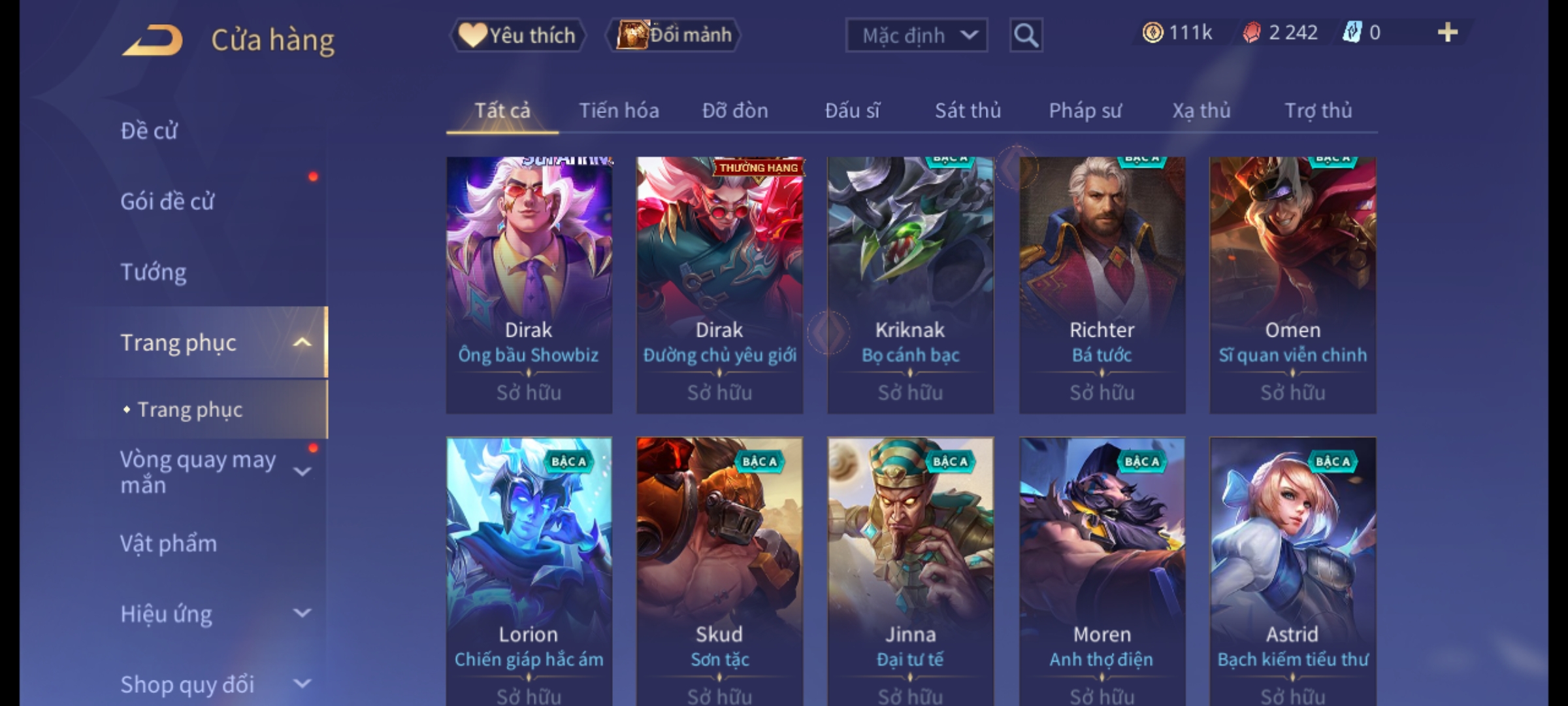Viewport: 1568px width, 706px height.
Task: Open the search magnifier icon
Action: [x=1026, y=35]
